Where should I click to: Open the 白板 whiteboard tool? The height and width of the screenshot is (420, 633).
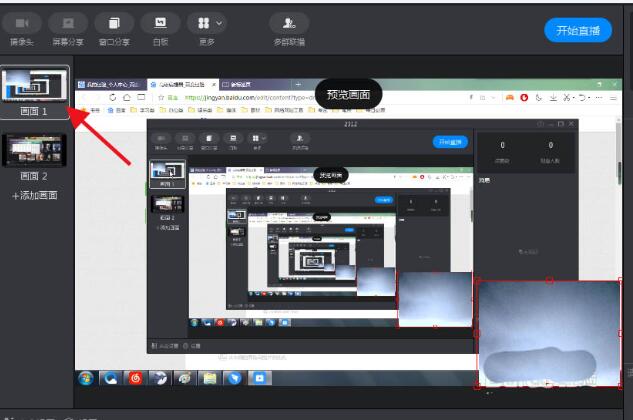pos(160,23)
